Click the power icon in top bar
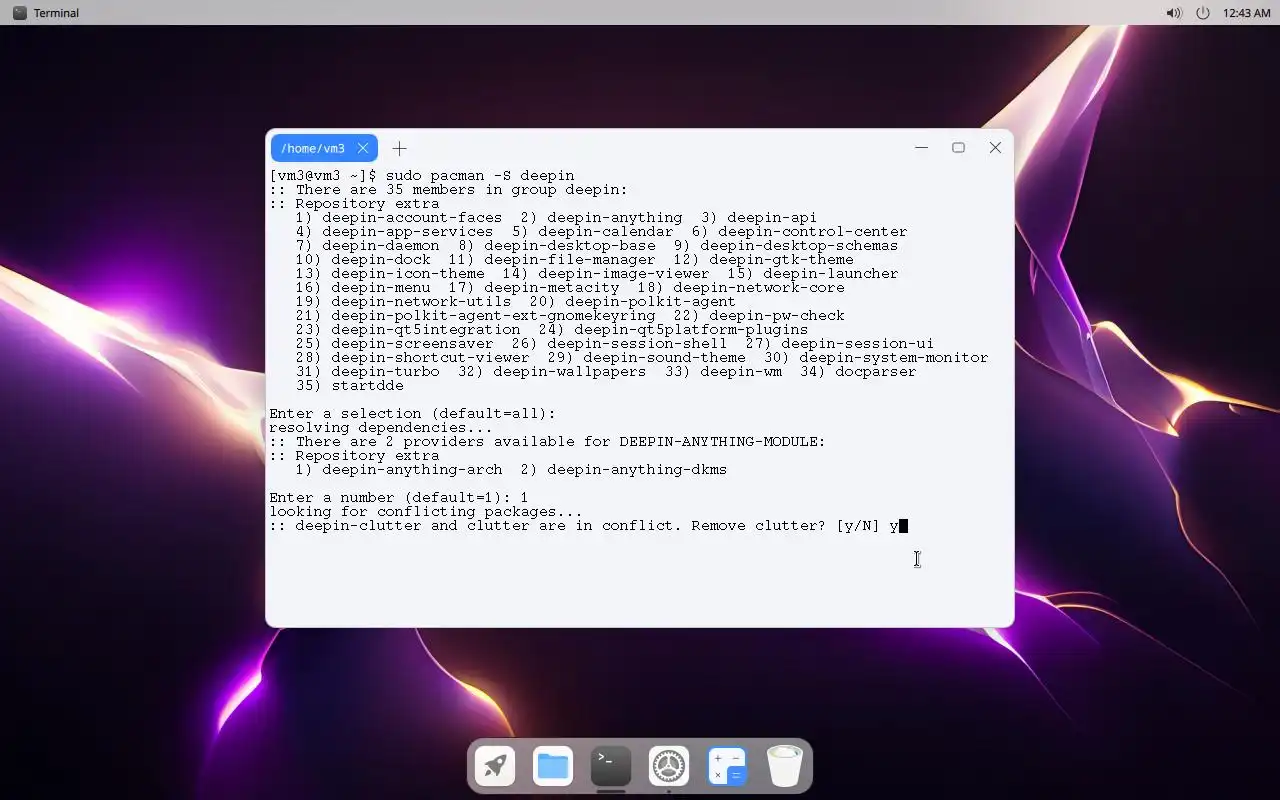This screenshot has width=1280, height=800. [x=1203, y=13]
